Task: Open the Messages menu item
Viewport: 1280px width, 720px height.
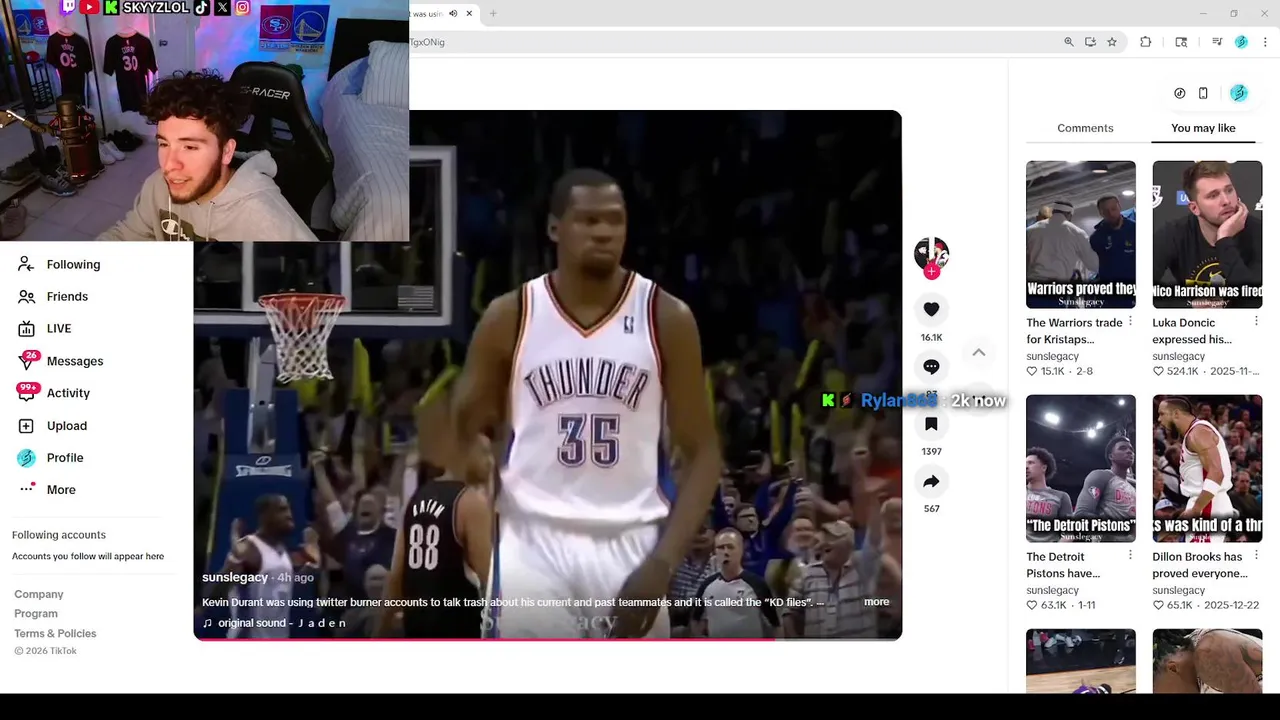Action: point(75,361)
